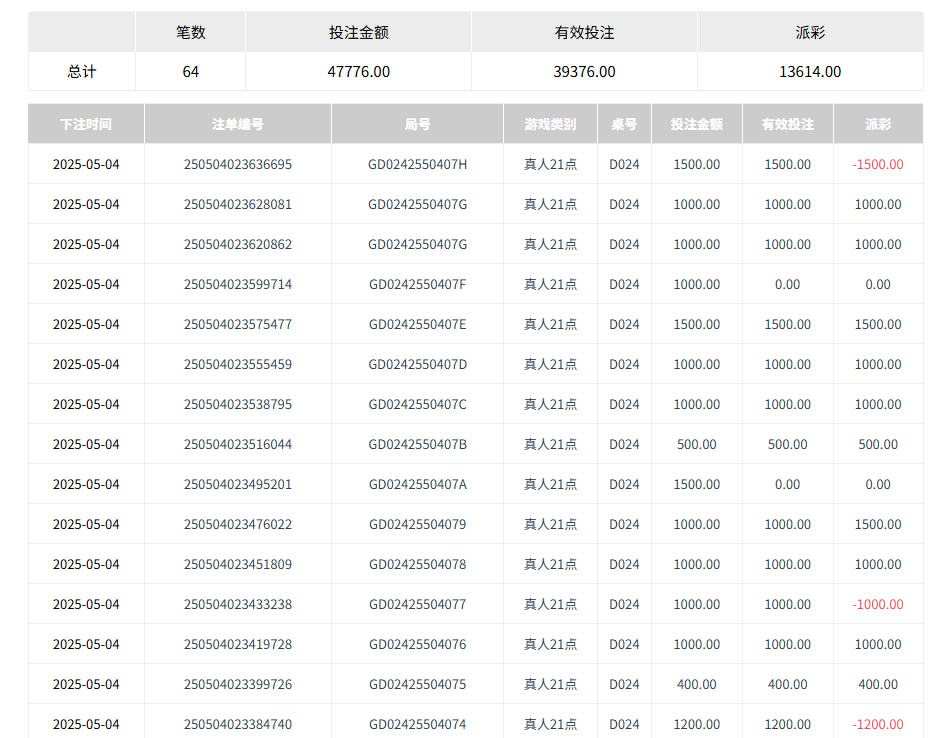Open bet number 250504023516044
The width and height of the screenshot is (931, 738).
point(238,444)
